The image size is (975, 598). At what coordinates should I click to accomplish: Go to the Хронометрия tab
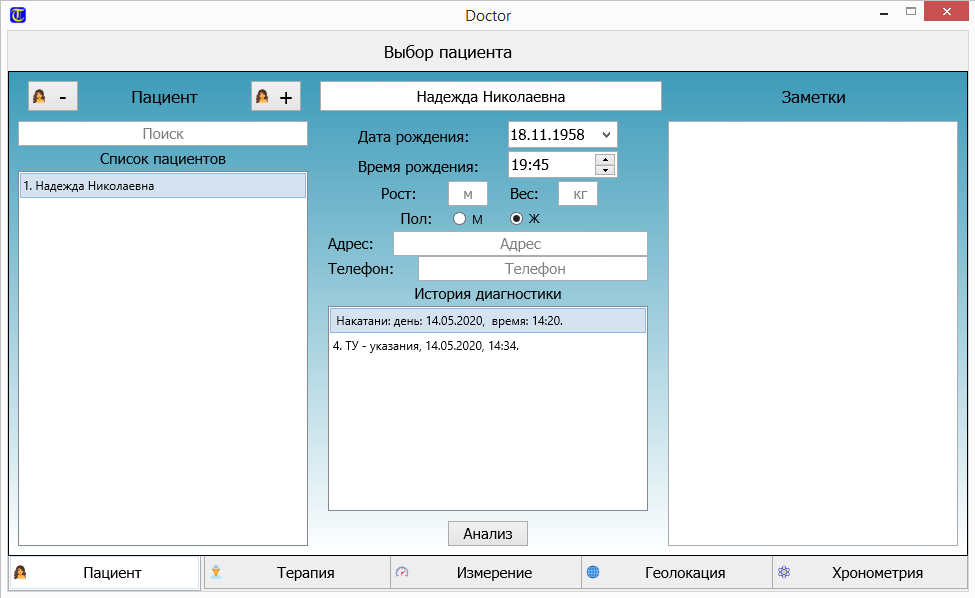(x=868, y=573)
